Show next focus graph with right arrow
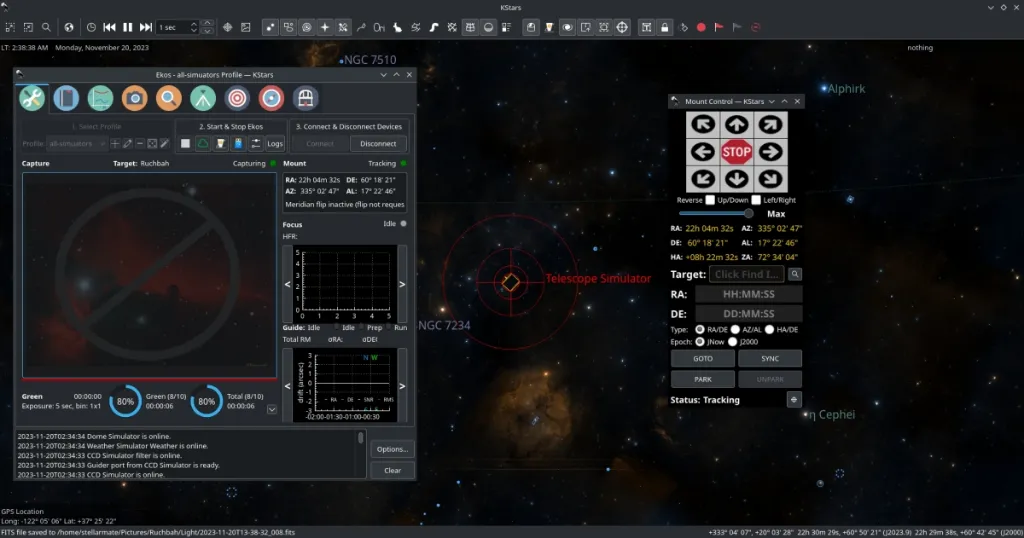The width and height of the screenshot is (1024, 538). (402, 284)
